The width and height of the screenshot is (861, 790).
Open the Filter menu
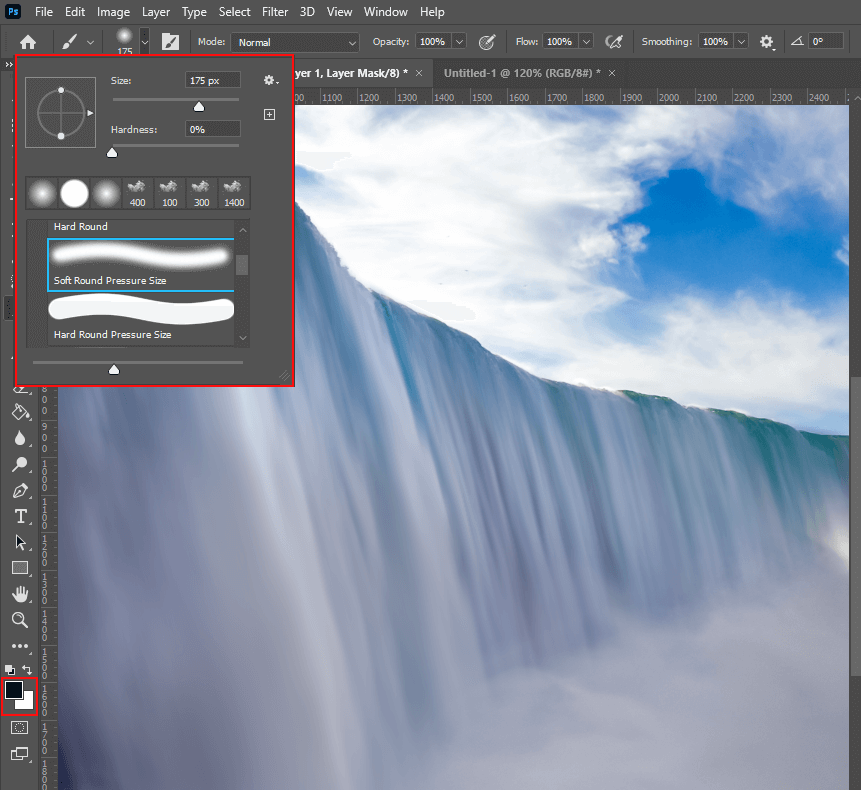(275, 12)
